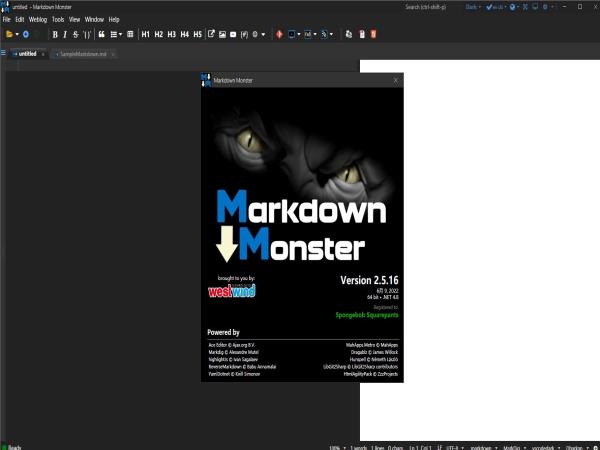Click 'Dragablz © James Willock' credit

[374, 352]
